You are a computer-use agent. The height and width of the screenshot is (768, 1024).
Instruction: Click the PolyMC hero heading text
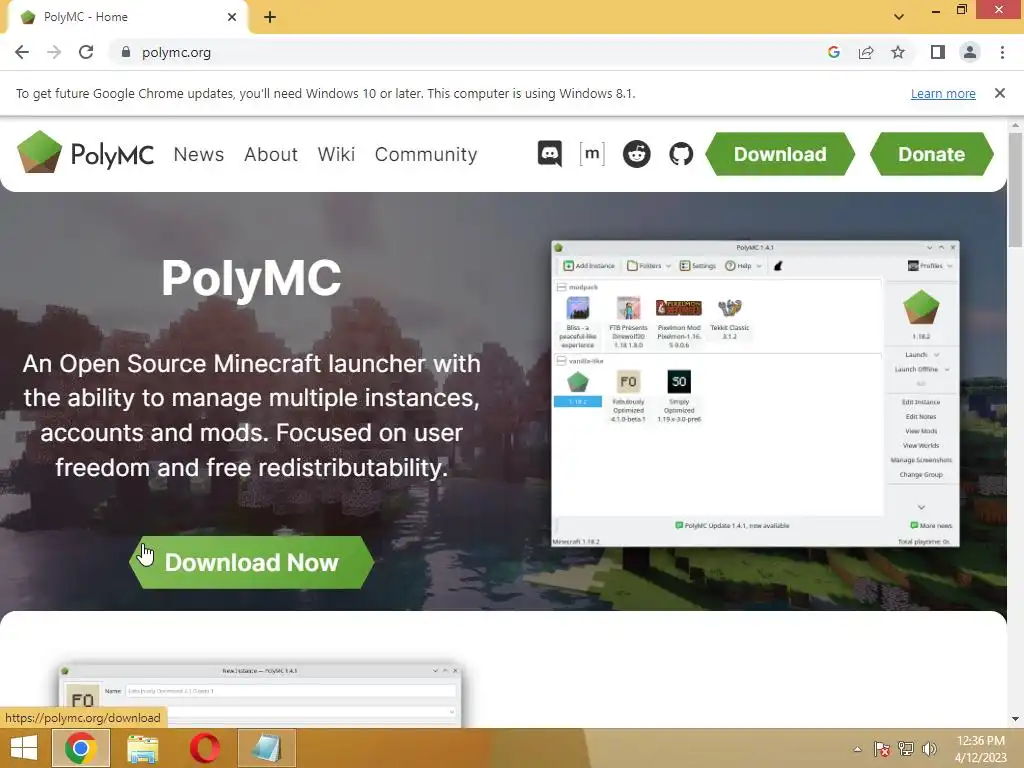click(x=251, y=278)
